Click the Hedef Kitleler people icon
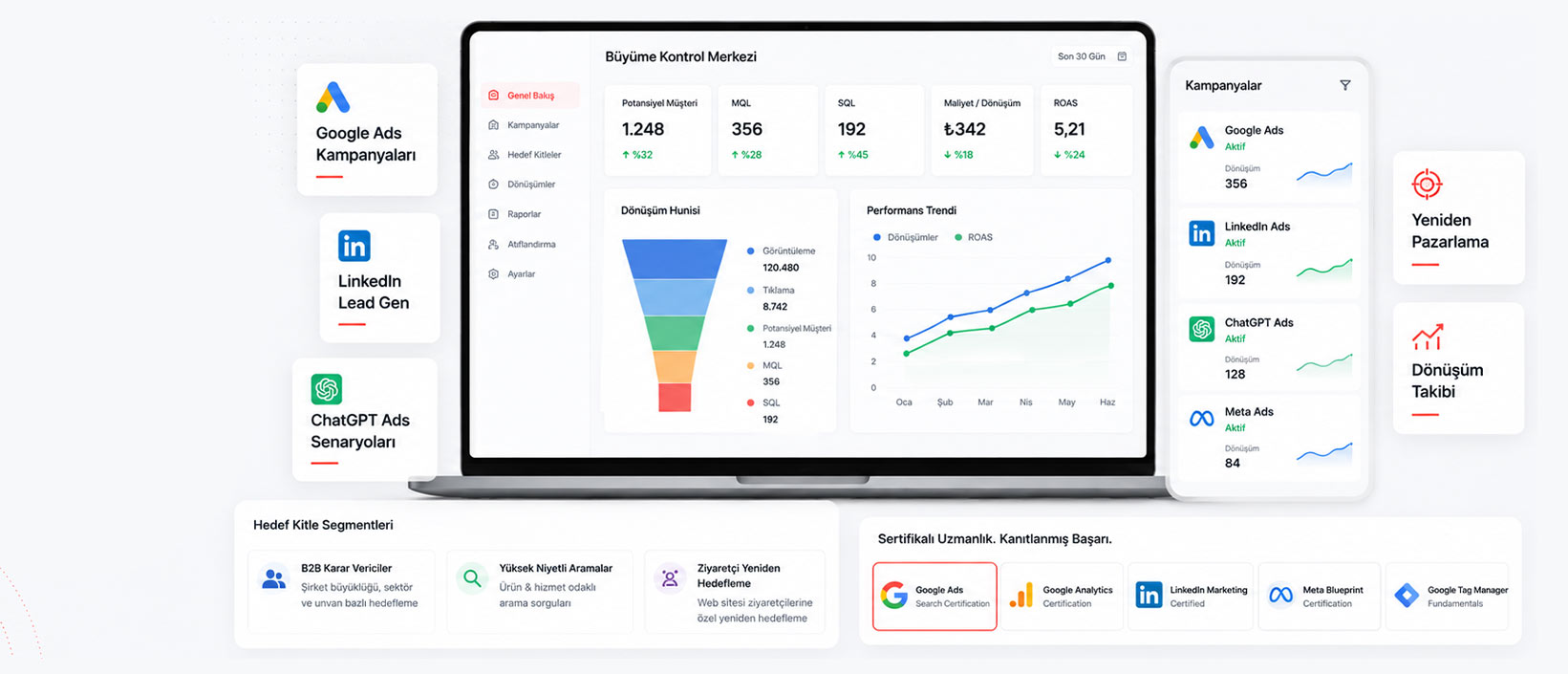 click(x=494, y=155)
